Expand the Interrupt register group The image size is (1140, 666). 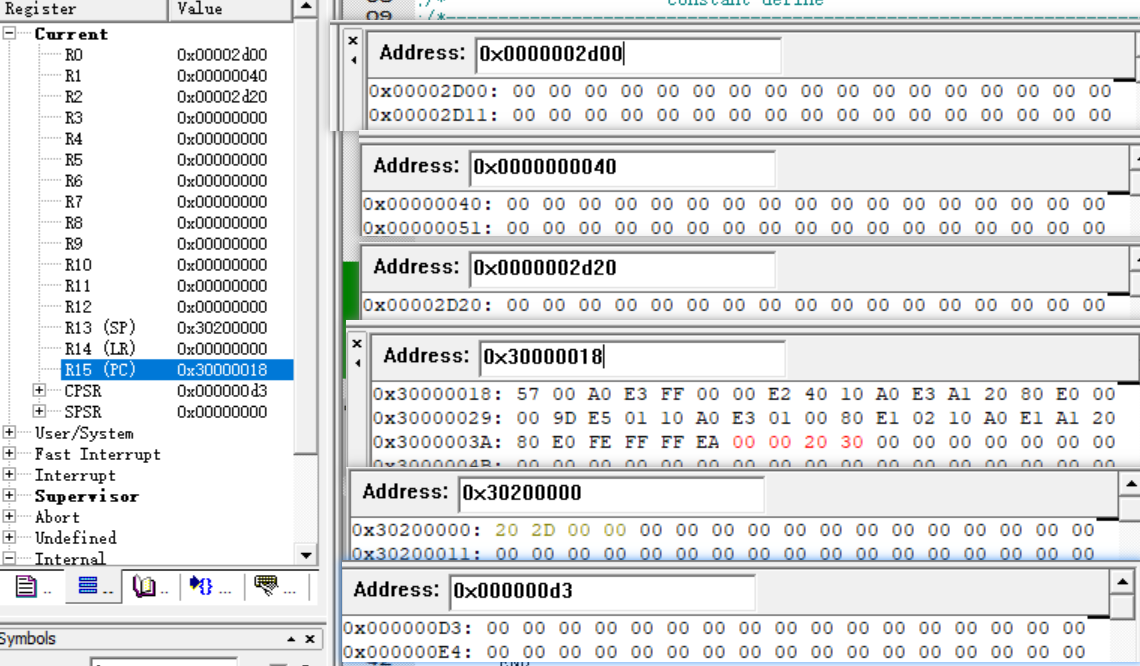[9, 475]
